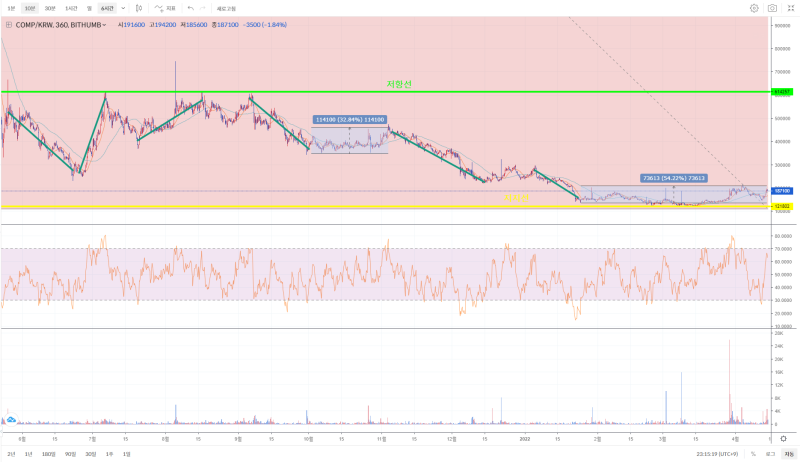Select the 1분 timeframe
The image size is (800, 462).
[x=11, y=8]
